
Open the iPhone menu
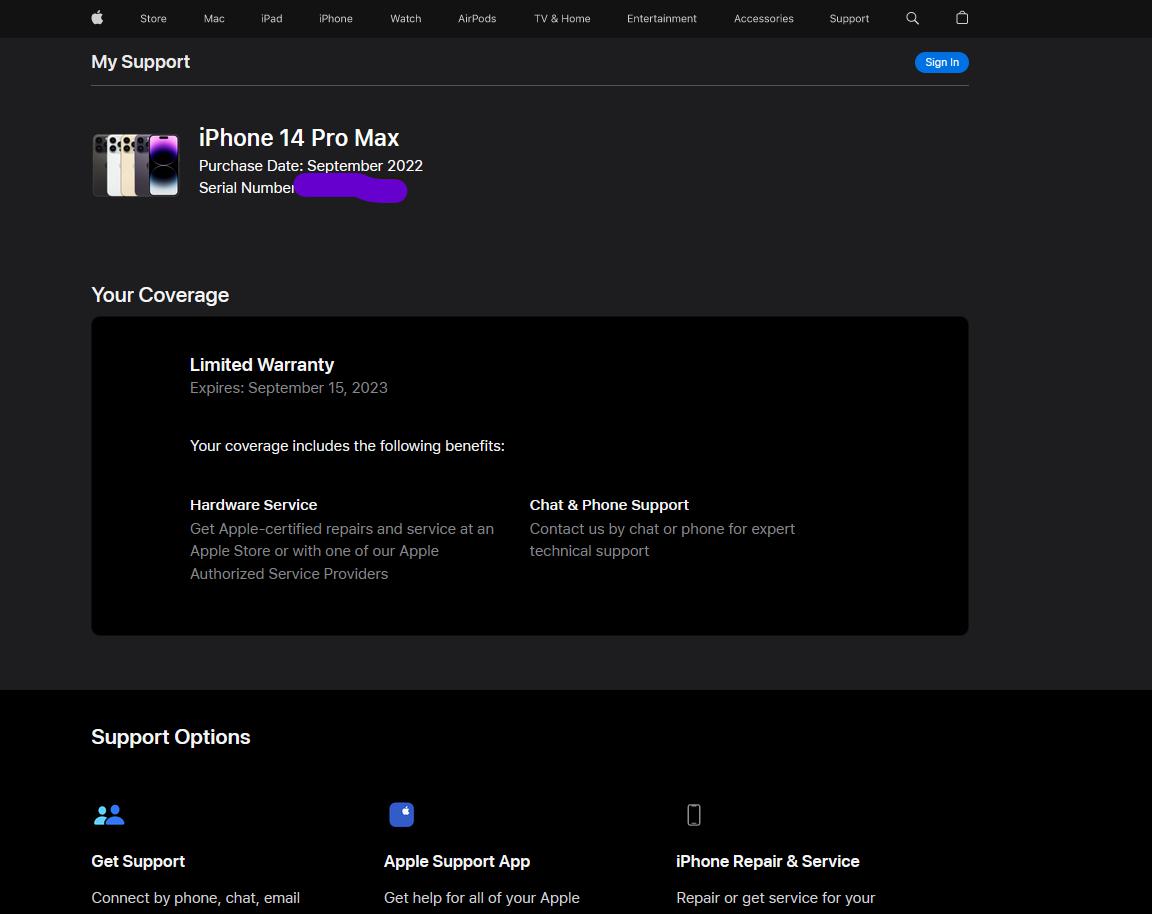(x=336, y=18)
